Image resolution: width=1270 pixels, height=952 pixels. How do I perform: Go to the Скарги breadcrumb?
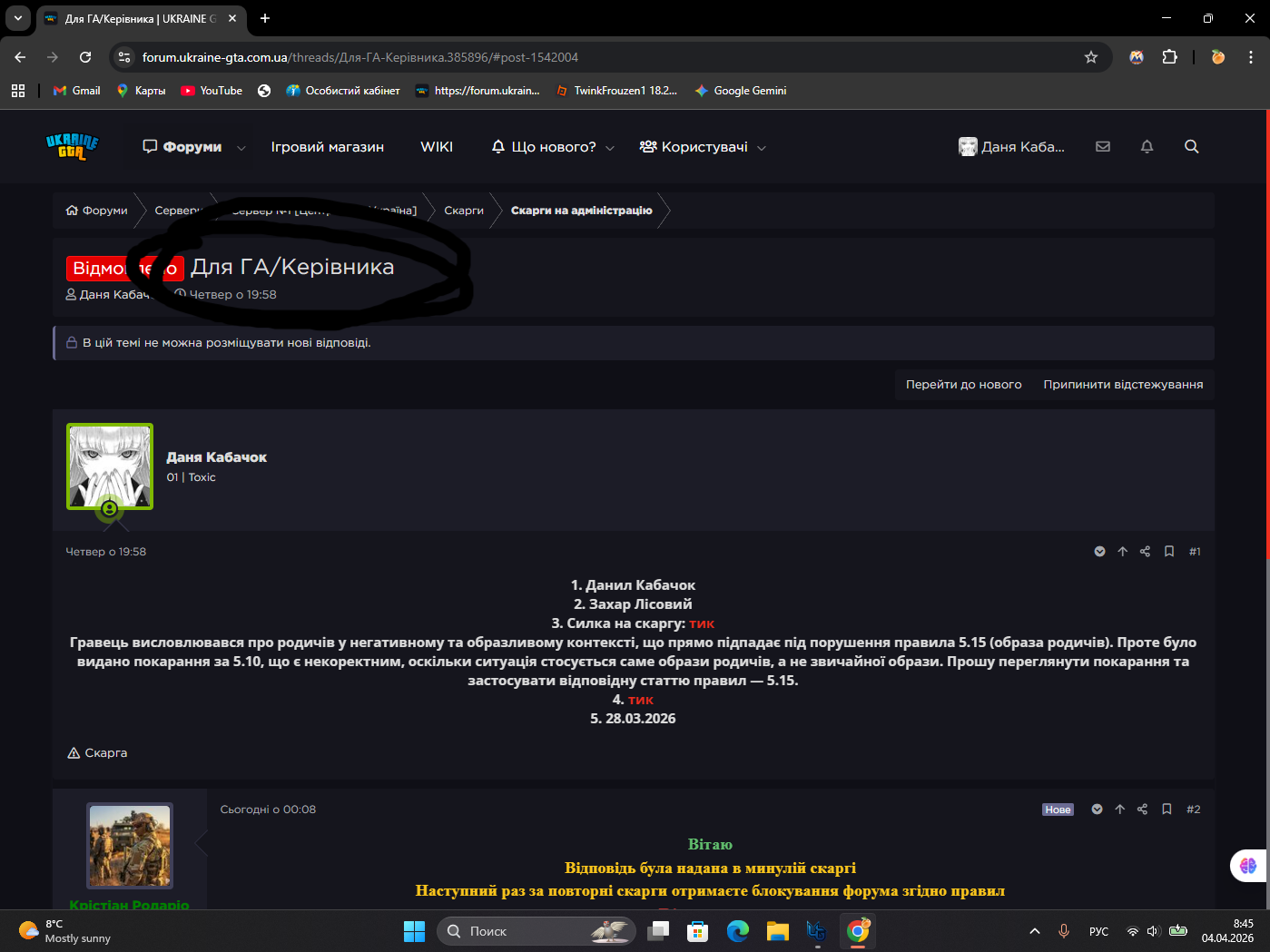point(464,211)
